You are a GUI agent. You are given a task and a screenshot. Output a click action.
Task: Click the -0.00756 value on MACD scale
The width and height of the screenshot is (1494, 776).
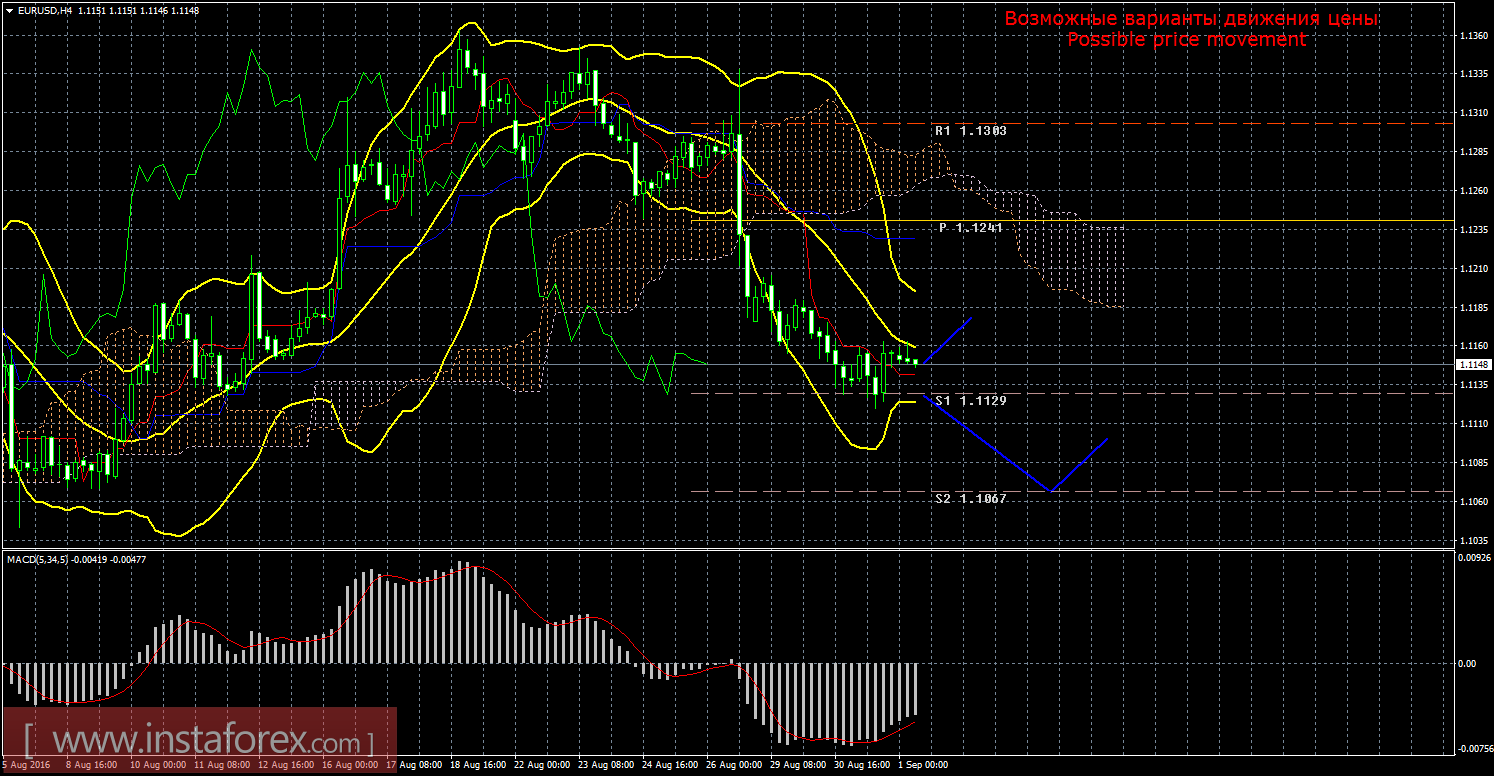(x=1470, y=747)
